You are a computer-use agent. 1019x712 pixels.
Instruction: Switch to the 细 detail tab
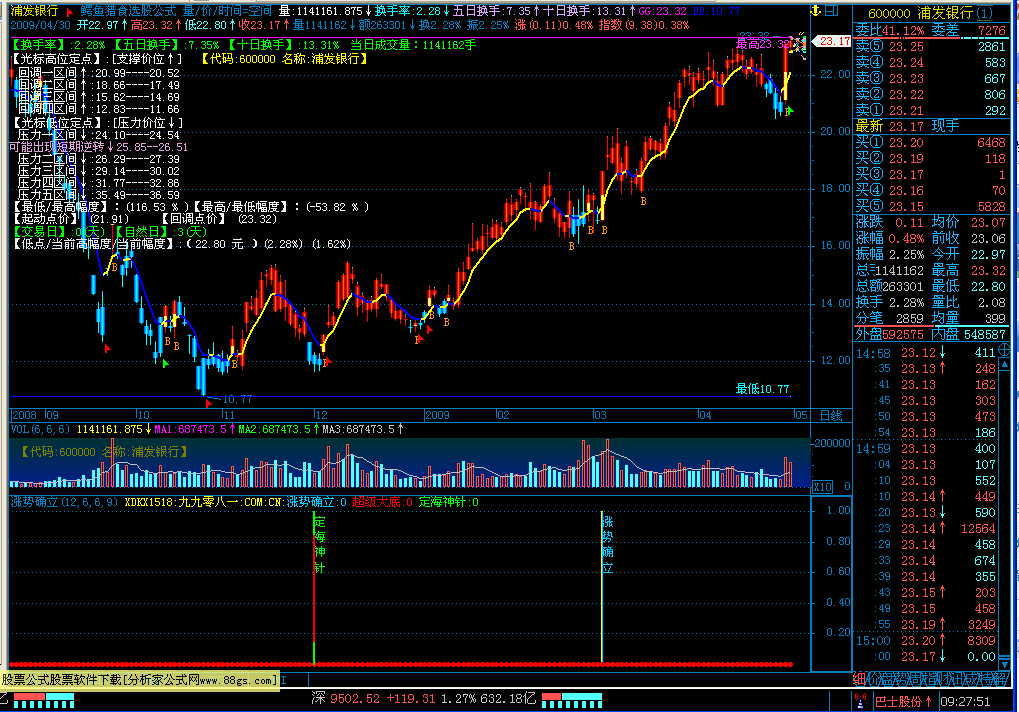click(860, 680)
